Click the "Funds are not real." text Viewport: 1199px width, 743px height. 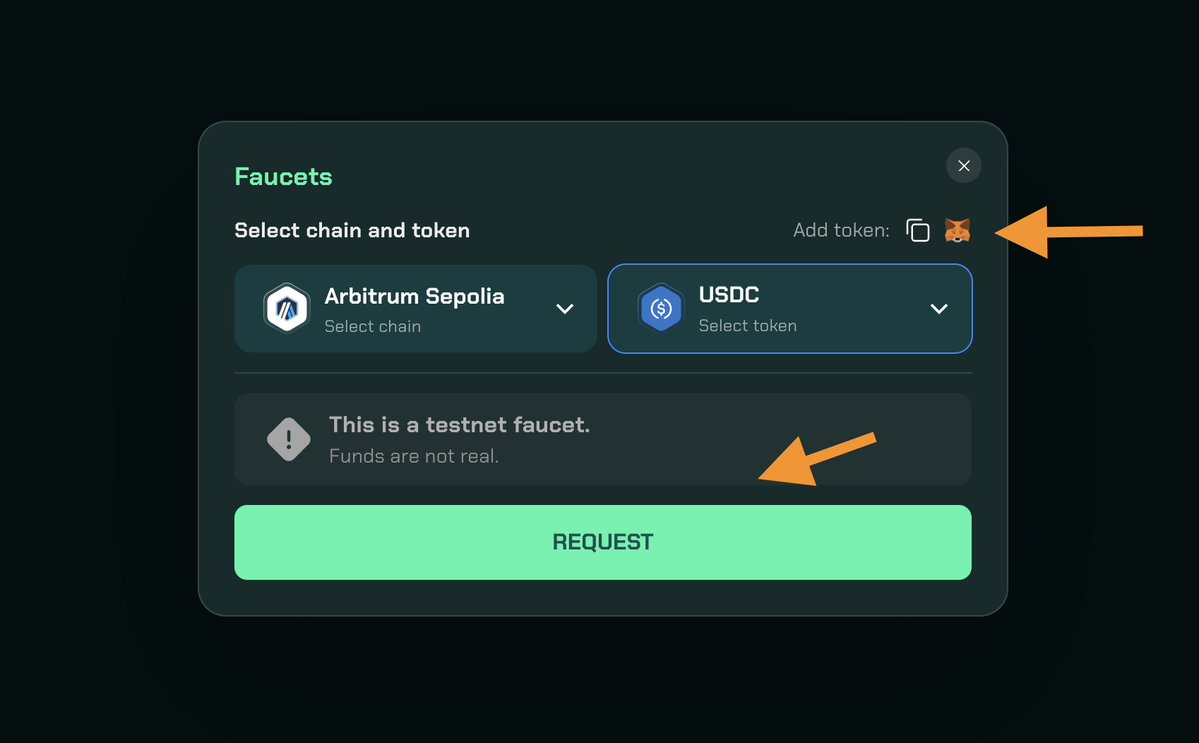tap(414, 457)
